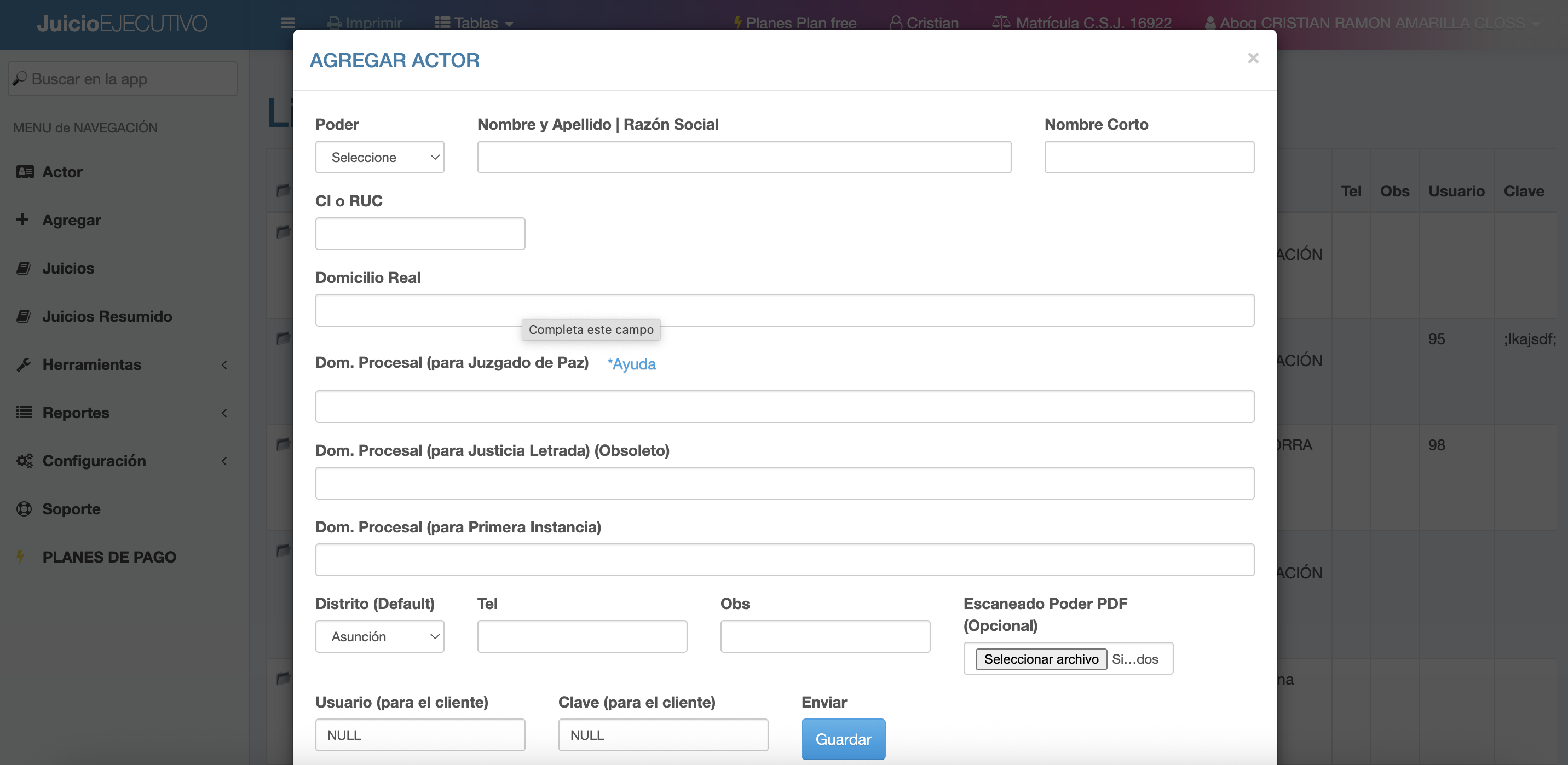Open the Distrito (Default) dropdown
This screenshot has height=765, width=1568.
coord(379,636)
